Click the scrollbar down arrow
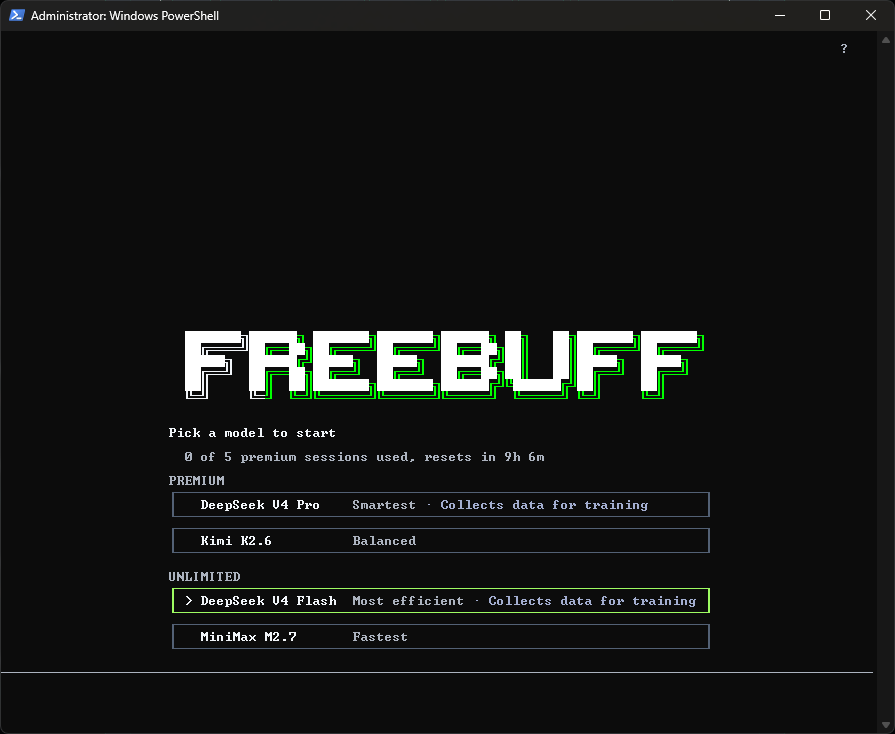 pyautogui.click(x=885, y=725)
